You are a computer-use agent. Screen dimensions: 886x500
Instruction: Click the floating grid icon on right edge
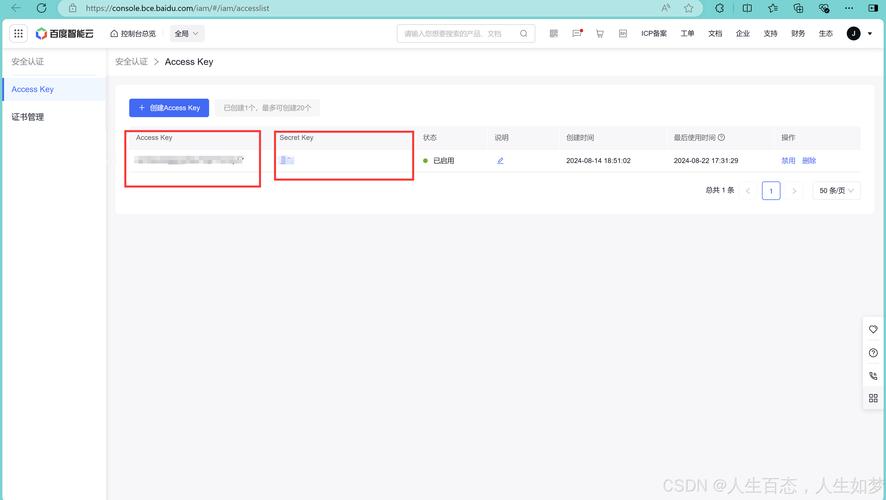pos(873,398)
